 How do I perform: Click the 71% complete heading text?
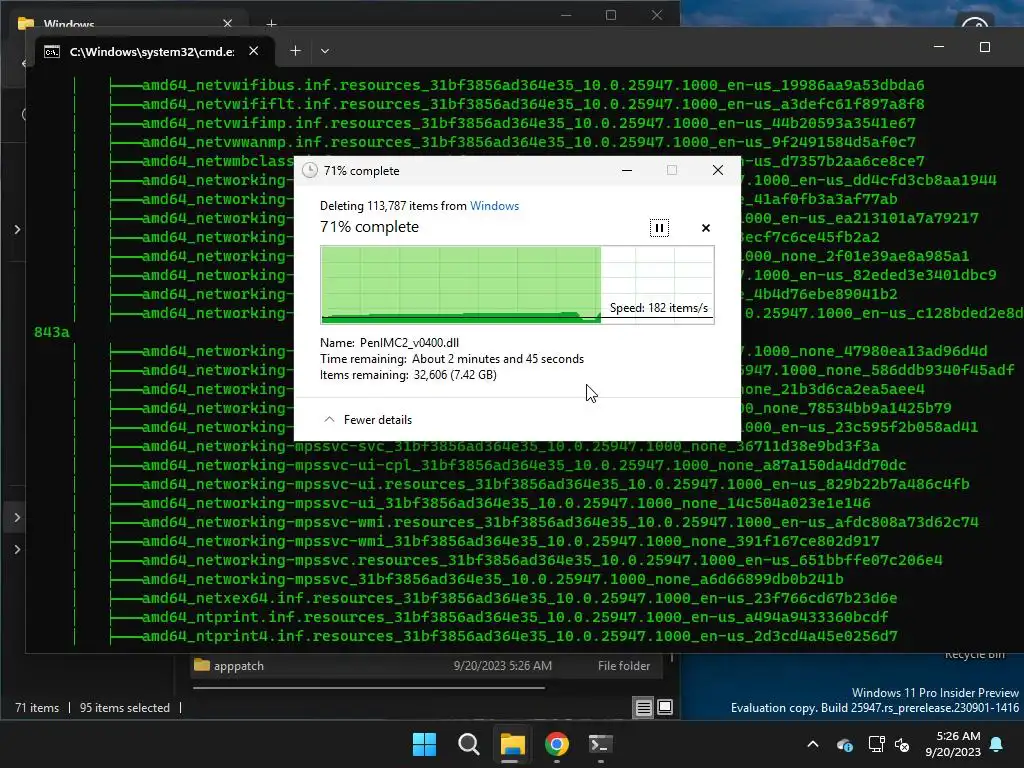point(369,227)
